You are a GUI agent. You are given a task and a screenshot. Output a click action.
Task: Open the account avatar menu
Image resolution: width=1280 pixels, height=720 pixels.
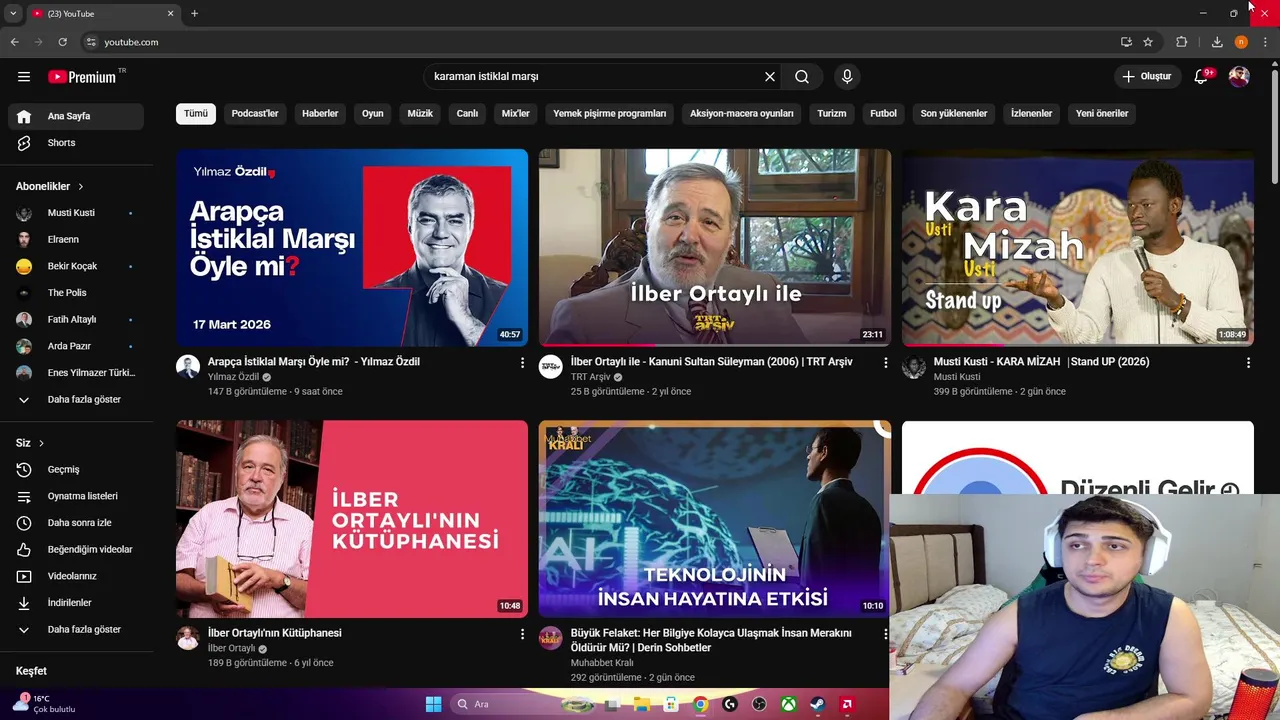1239,77
